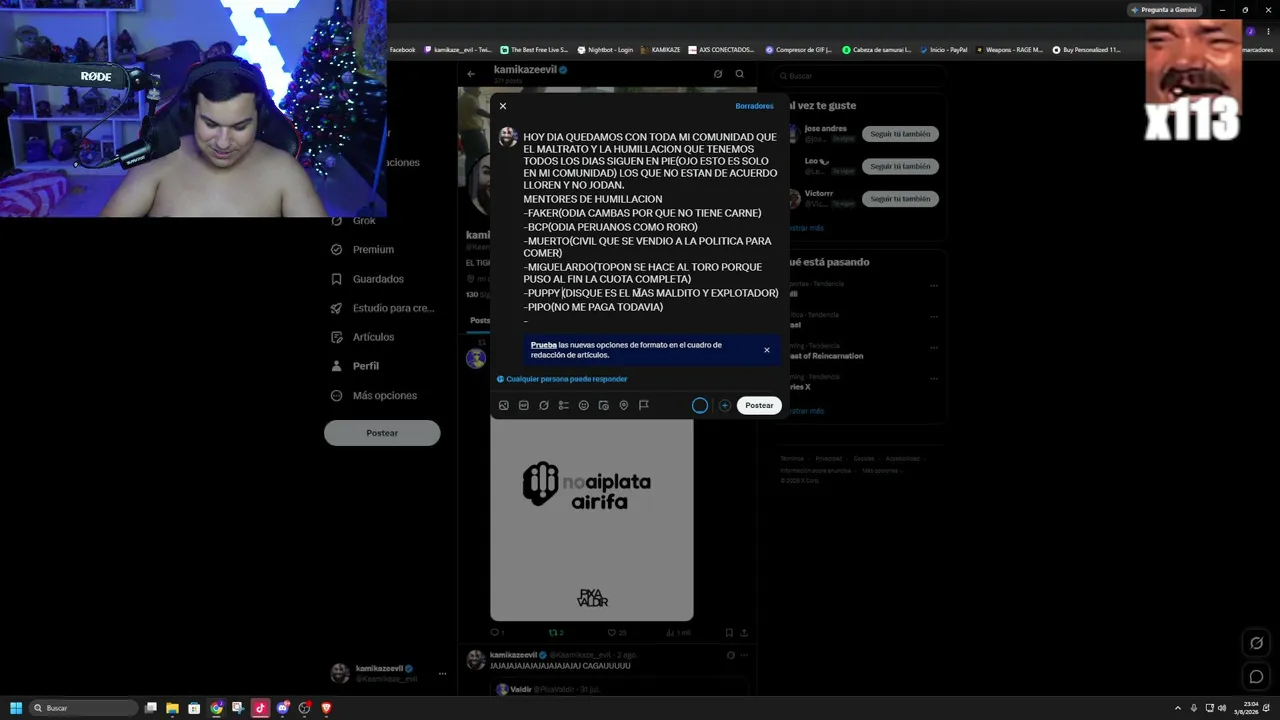Image resolution: width=1280 pixels, height=720 pixels.
Task: Open account menu dots beside kamikazeevil
Action: pyautogui.click(x=442, y=674)
